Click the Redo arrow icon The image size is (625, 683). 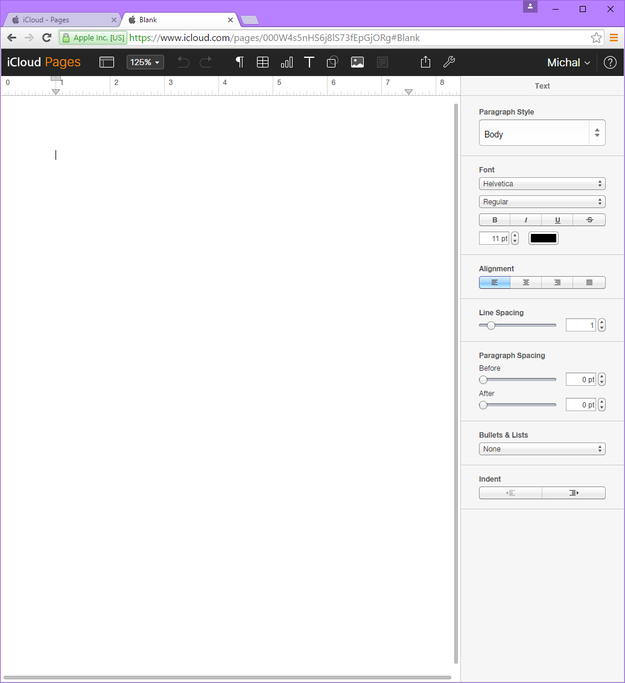[206, 62]
